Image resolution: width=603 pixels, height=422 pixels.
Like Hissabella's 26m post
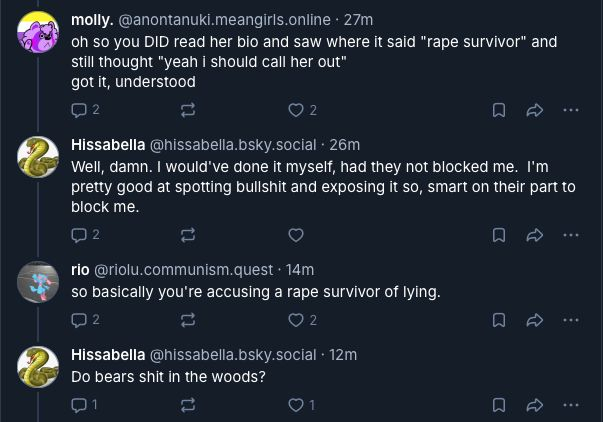coord(296,235)
